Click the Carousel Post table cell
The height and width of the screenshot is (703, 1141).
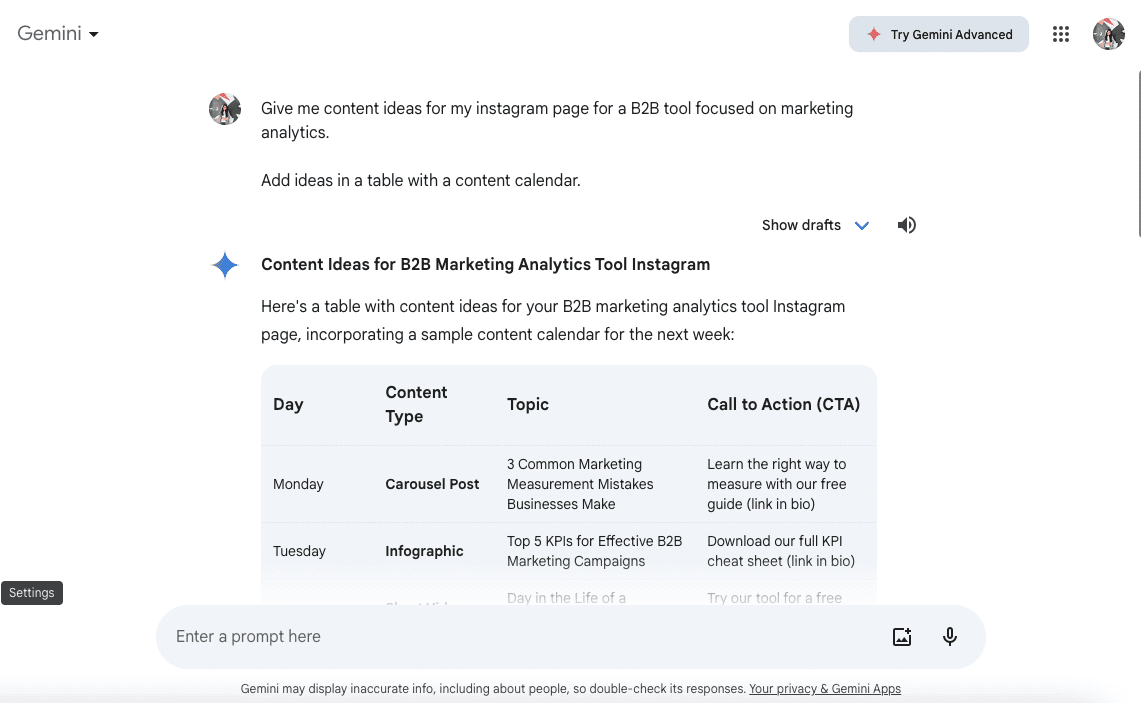pyautogui.click(x=432, y=484)
